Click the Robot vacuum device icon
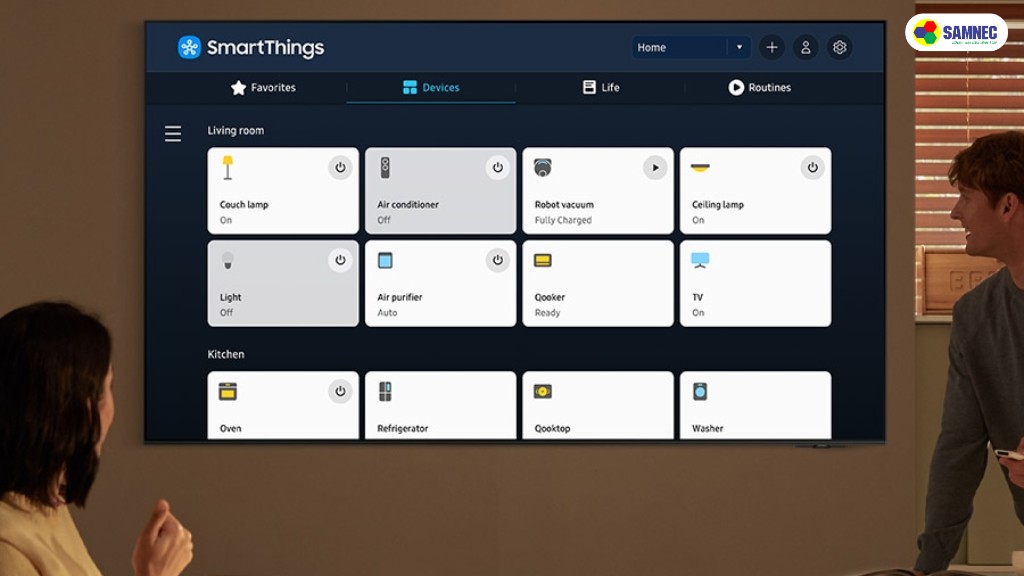 [x=543, y=168]
